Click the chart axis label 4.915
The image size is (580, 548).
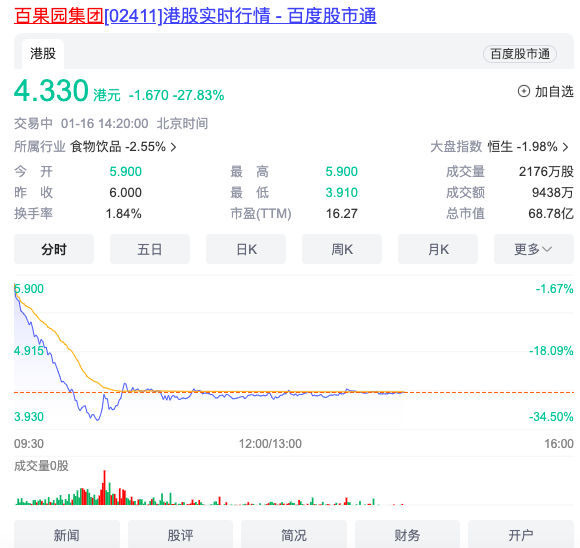[29, 351]
